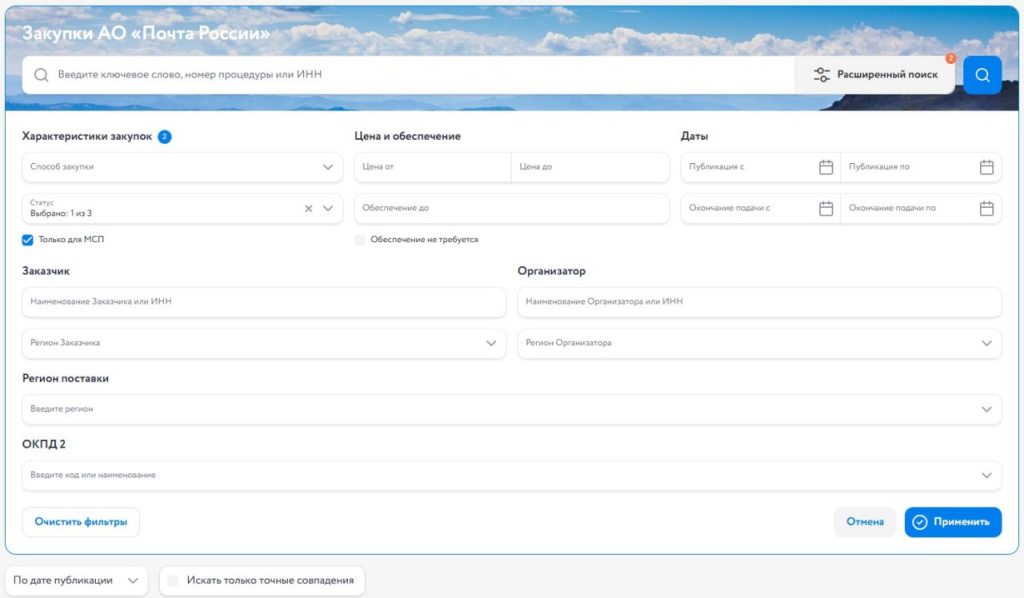Click the Окончание подачи по date field

(x=921, y=208)
